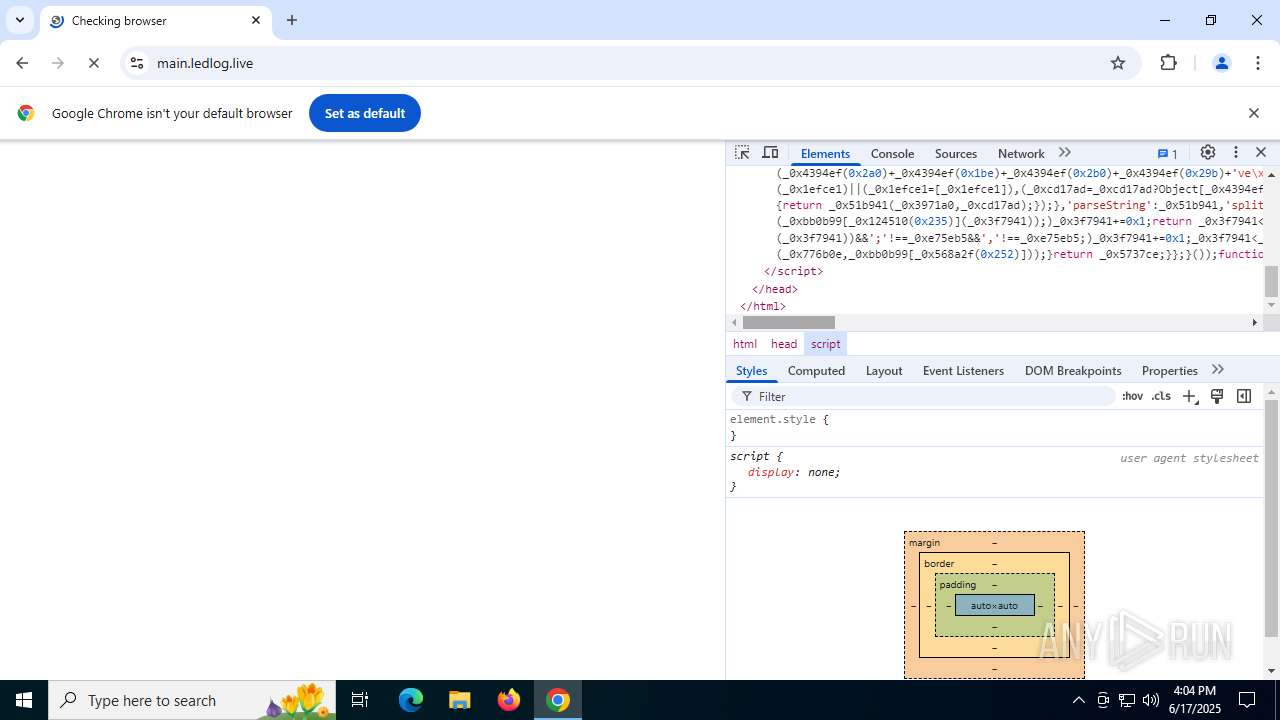
Task: Select the Elements tab
Action: point(825,153)
